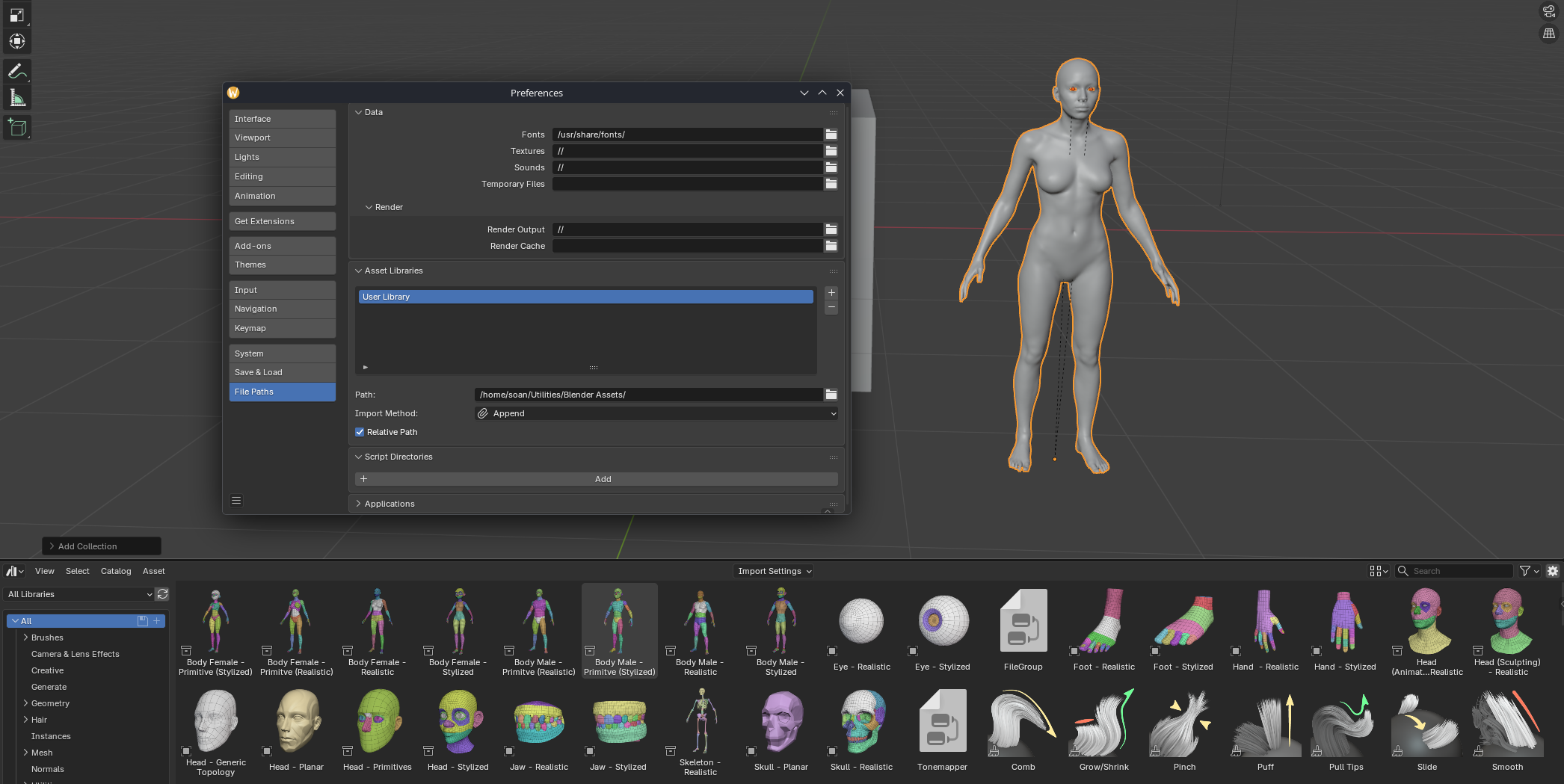Screen dimensions: 1564x784
Task: Select the Add Cube tool
Action: click(16, 128)
